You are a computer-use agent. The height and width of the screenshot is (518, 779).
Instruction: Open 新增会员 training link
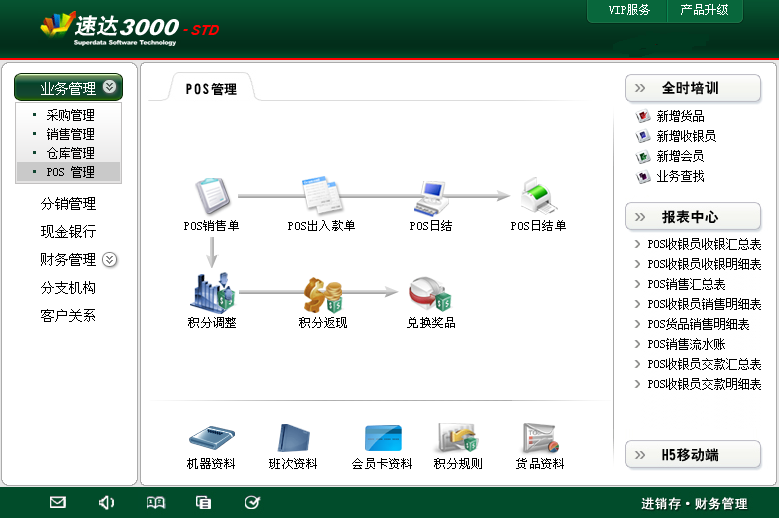pos(680,156)
